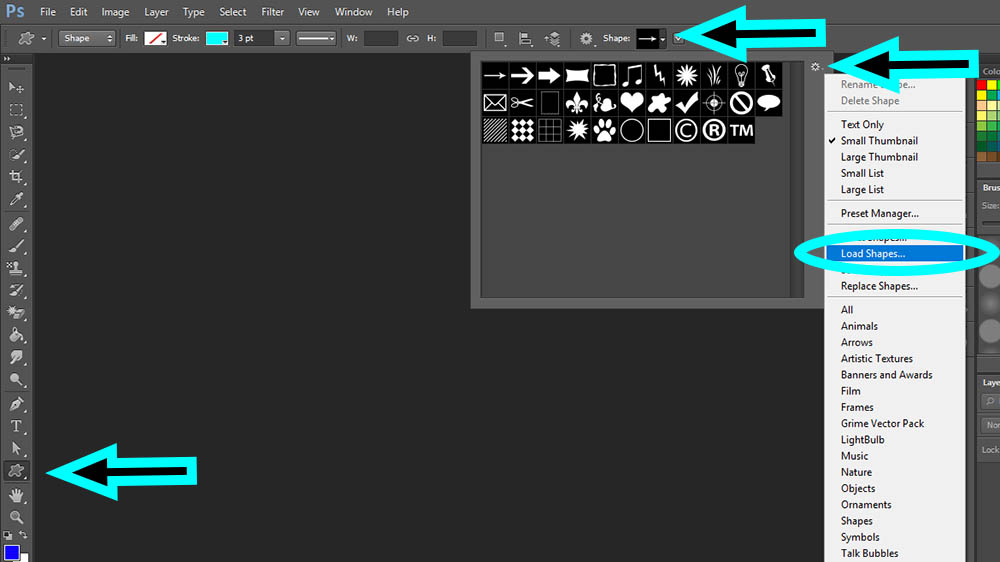Click the cyan Stroke color swatch
Viewport: 1000px width, 562px height.
point(217,38)
